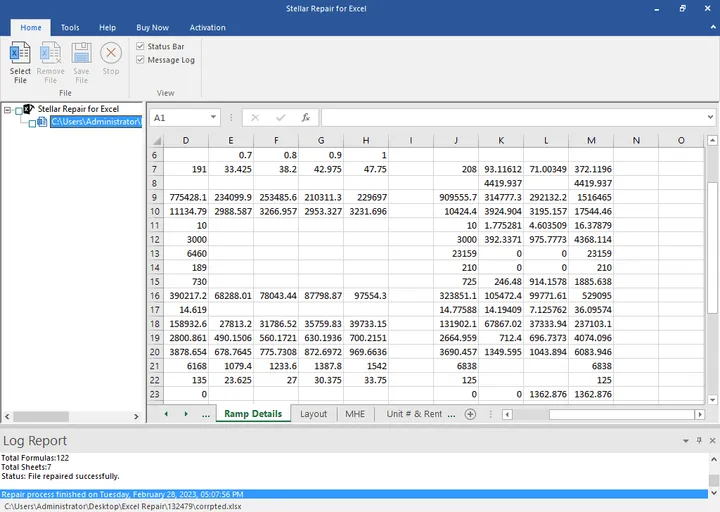Select cell with value 775428.1
The width and height of the screenshot is (720, 512).
click(x=186, y=197)
